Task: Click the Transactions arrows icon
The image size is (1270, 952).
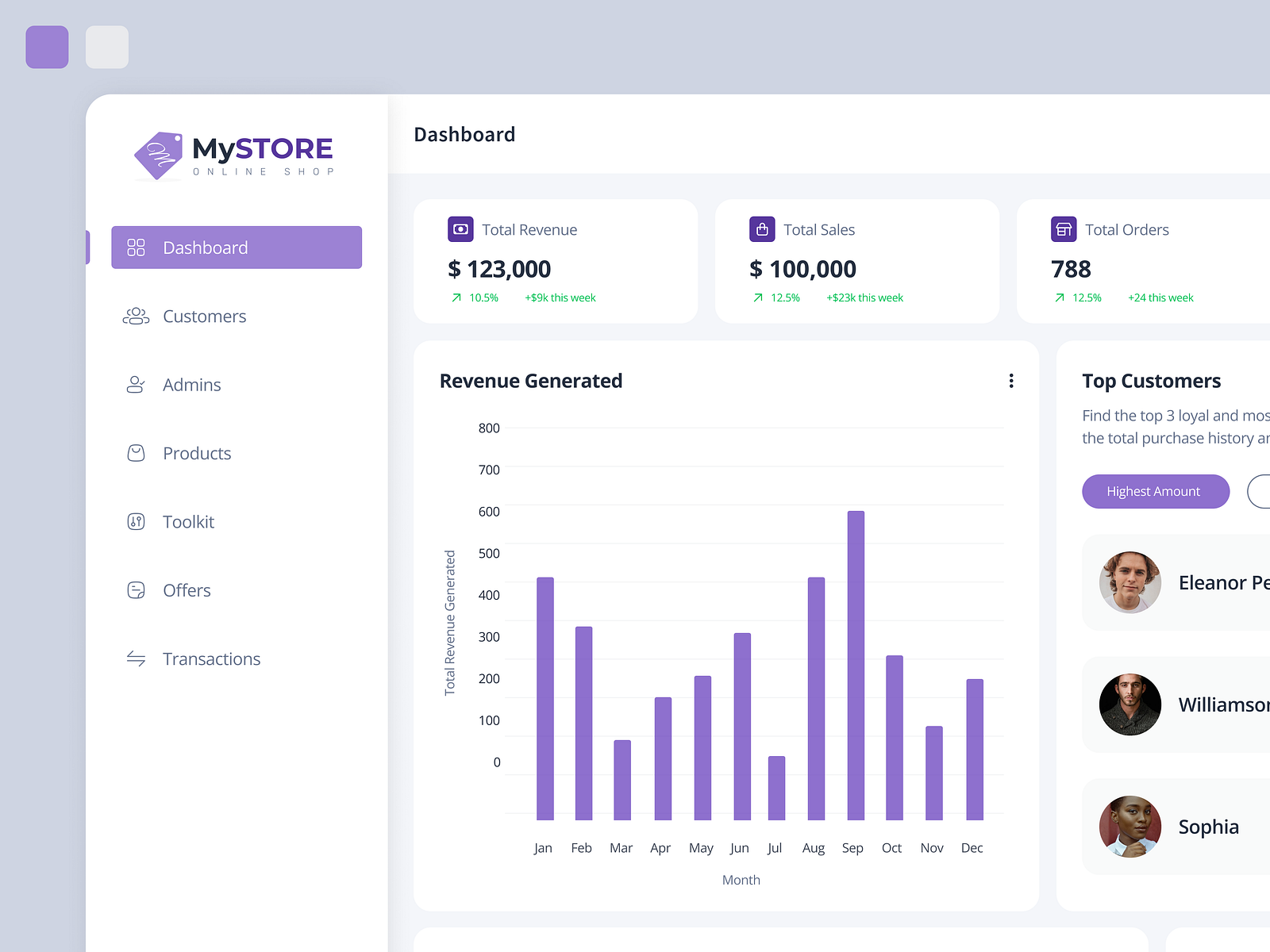Action: (x=136, y=658)
